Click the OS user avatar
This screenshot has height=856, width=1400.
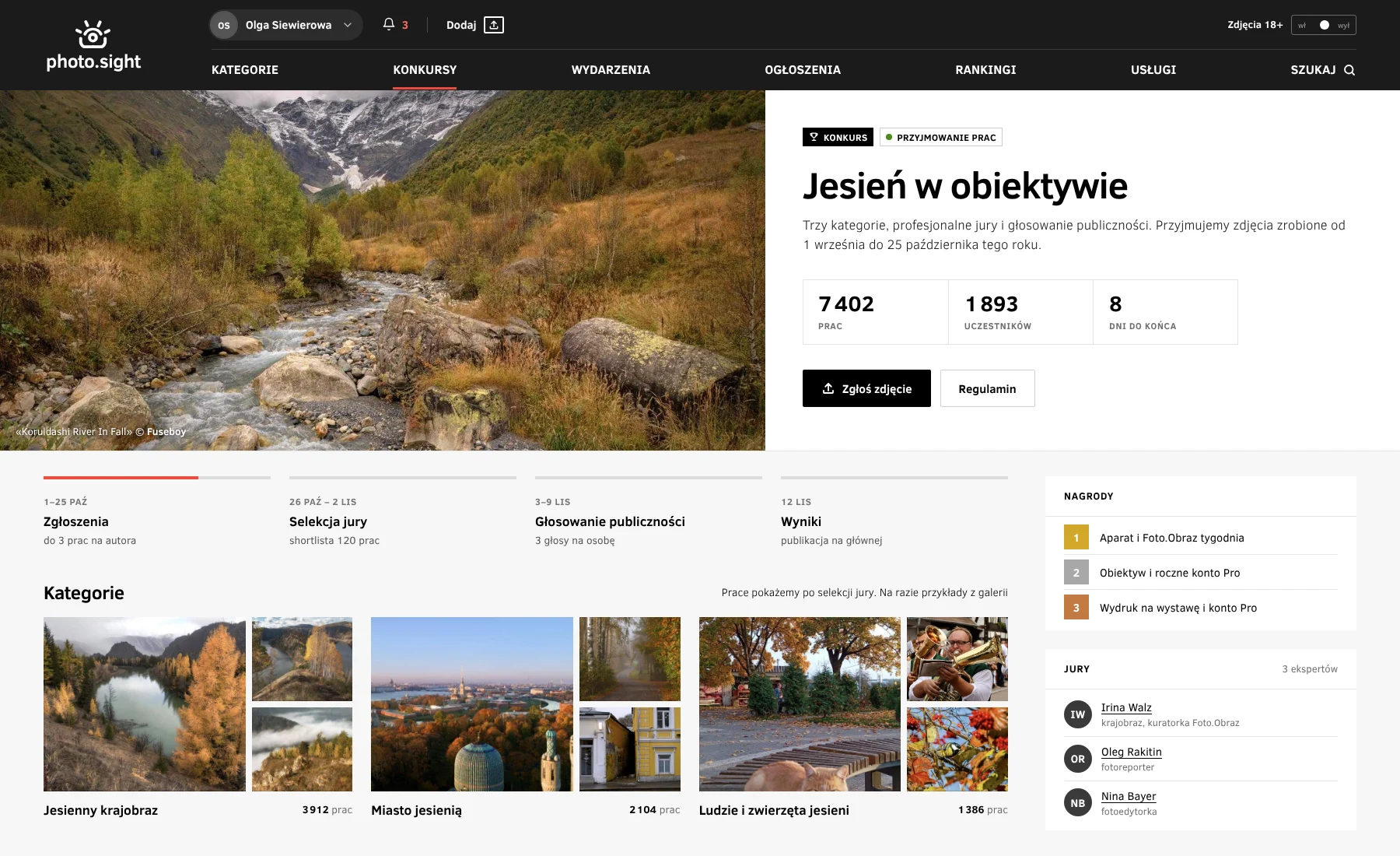(224, 25)
